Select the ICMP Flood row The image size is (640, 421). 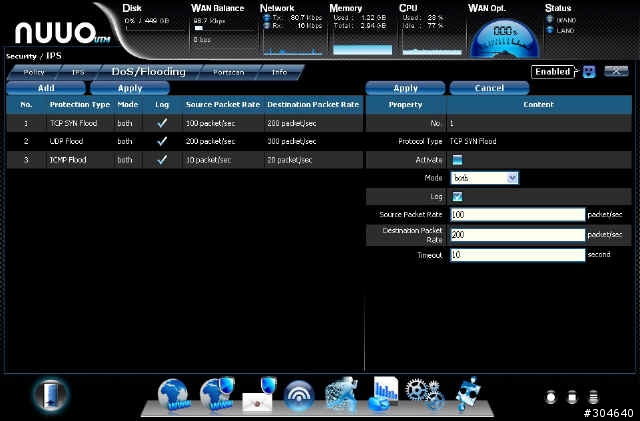184,160
